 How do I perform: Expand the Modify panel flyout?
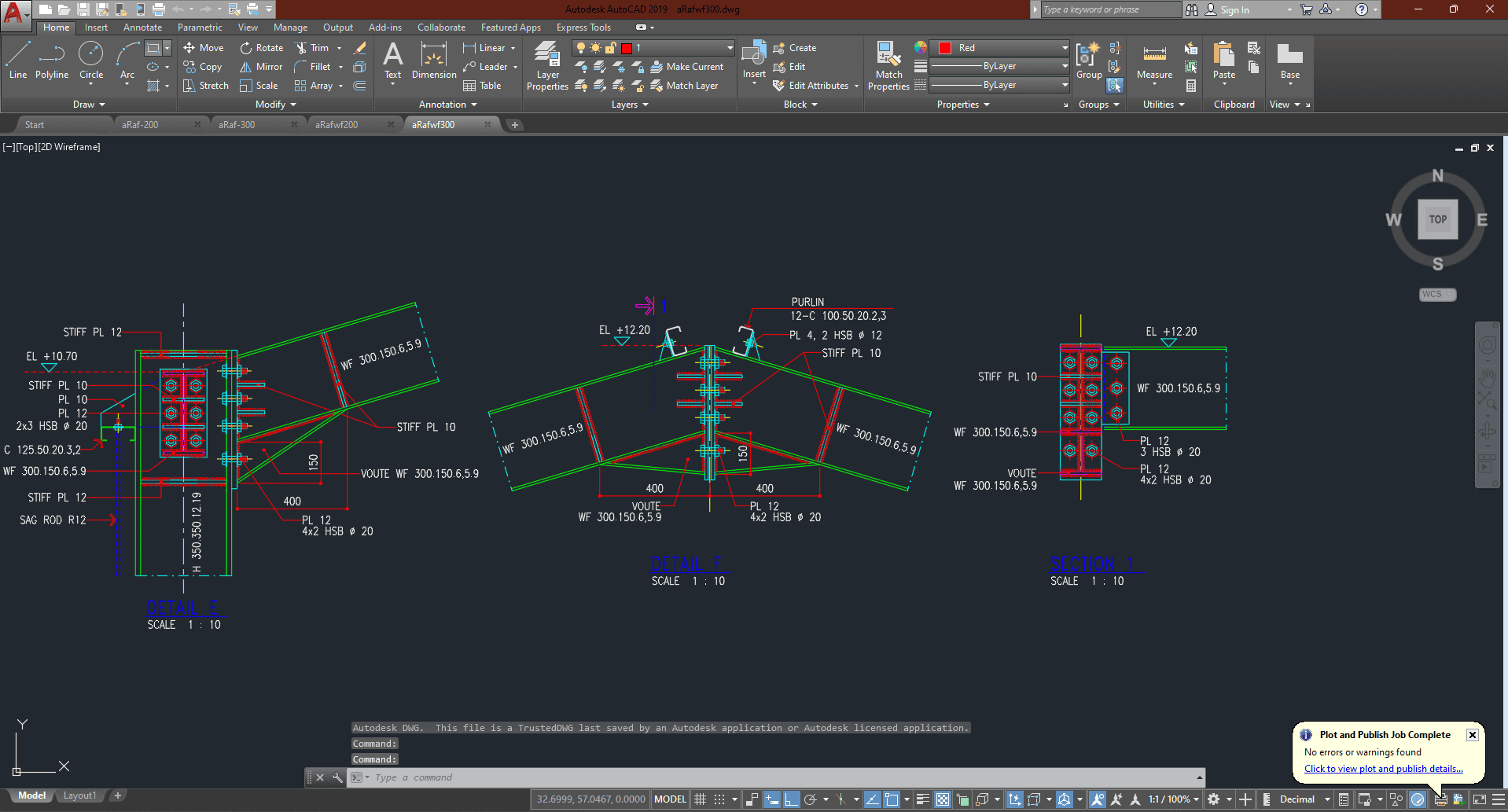(276, 105)
